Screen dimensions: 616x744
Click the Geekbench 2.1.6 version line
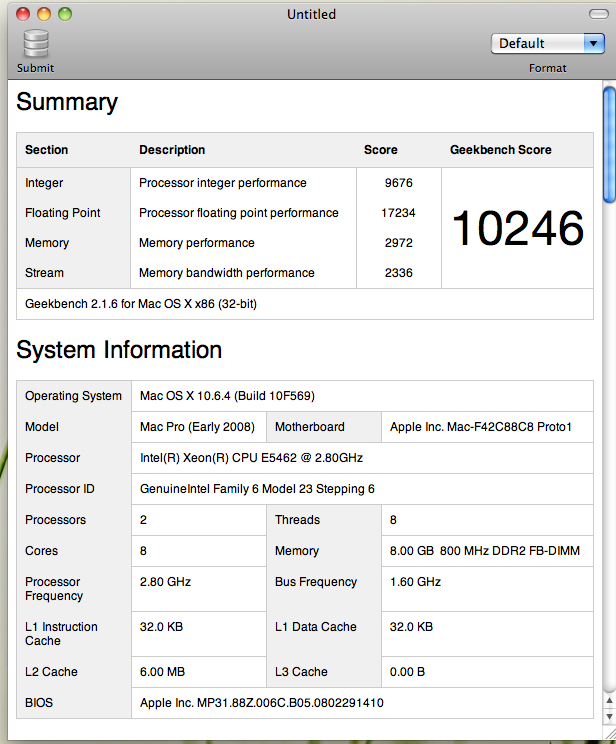point(141,304)
